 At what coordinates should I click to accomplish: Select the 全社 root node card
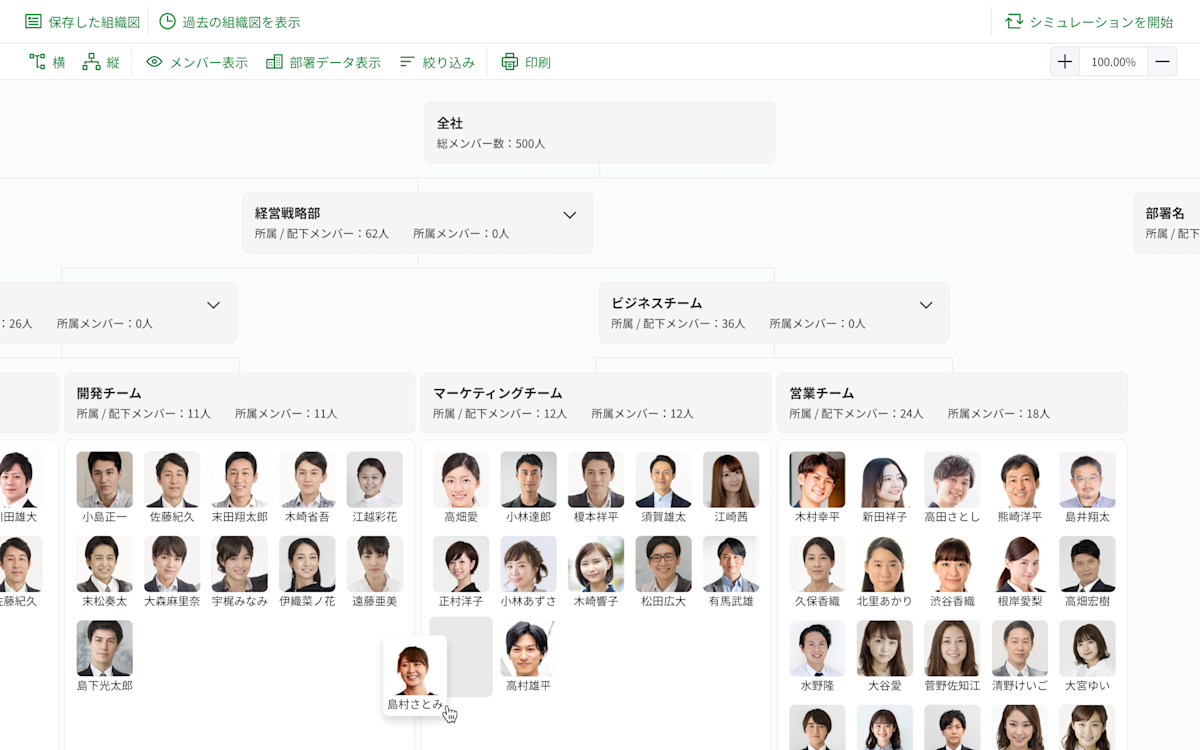tap(600, 131)
